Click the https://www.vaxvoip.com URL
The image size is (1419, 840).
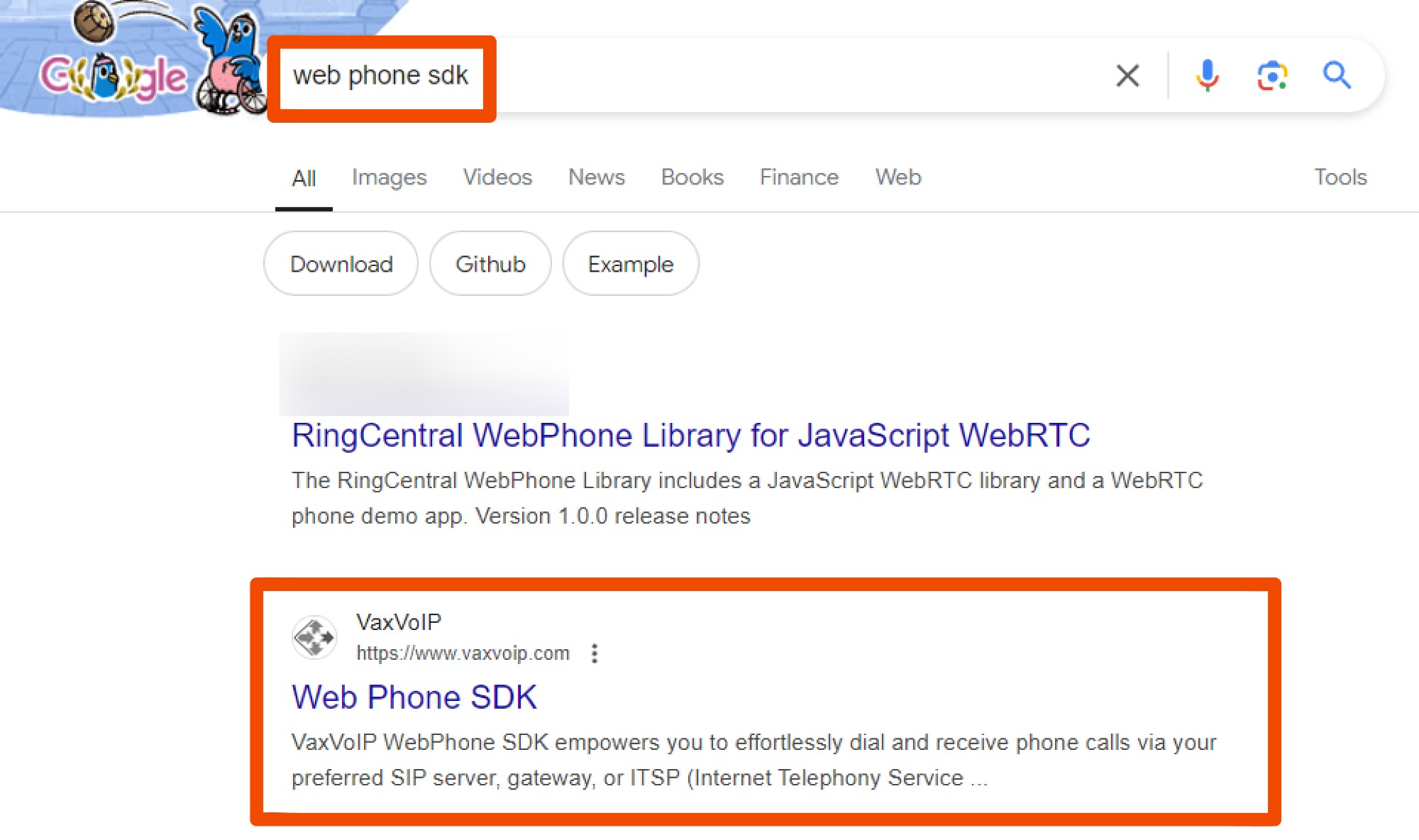pos(463,653)
